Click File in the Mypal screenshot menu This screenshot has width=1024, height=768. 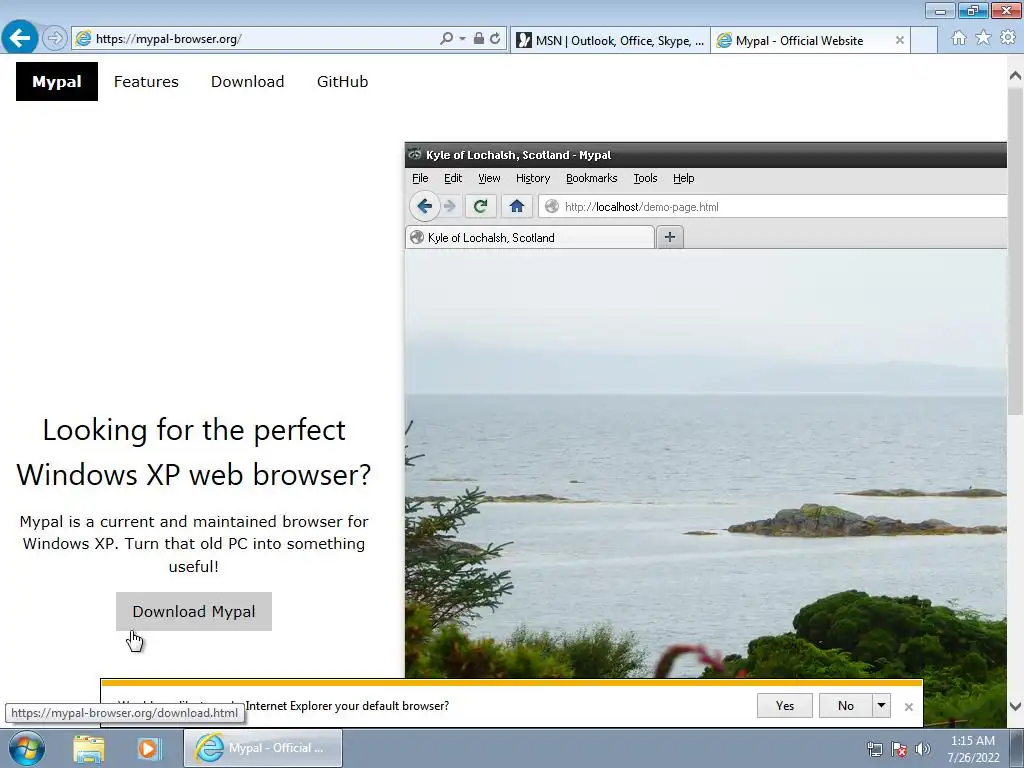pos(420,178)
